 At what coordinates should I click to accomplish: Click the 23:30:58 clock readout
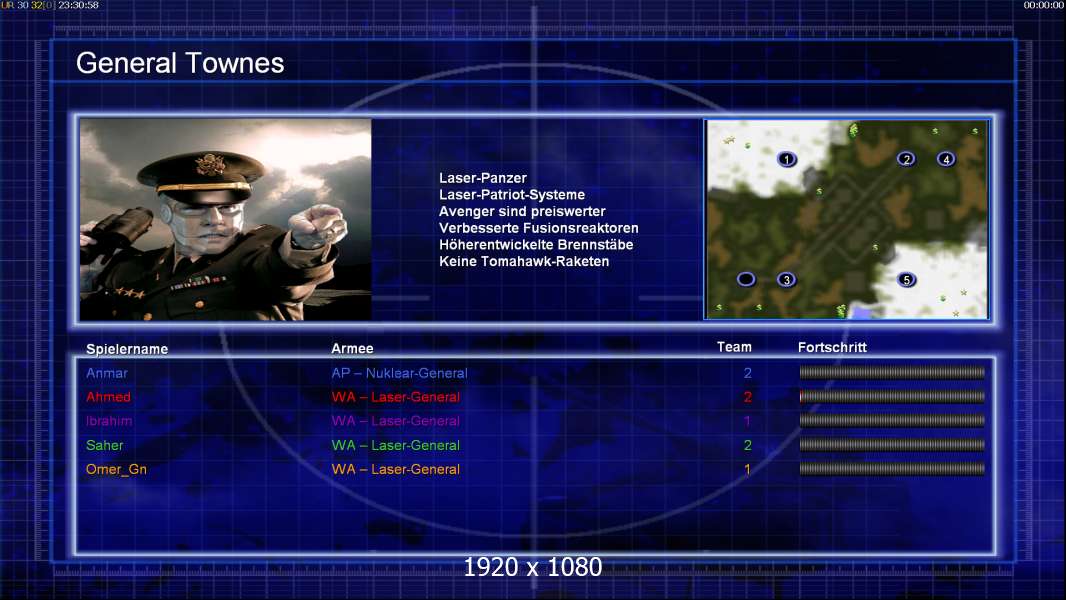click(x=78, y=5)
